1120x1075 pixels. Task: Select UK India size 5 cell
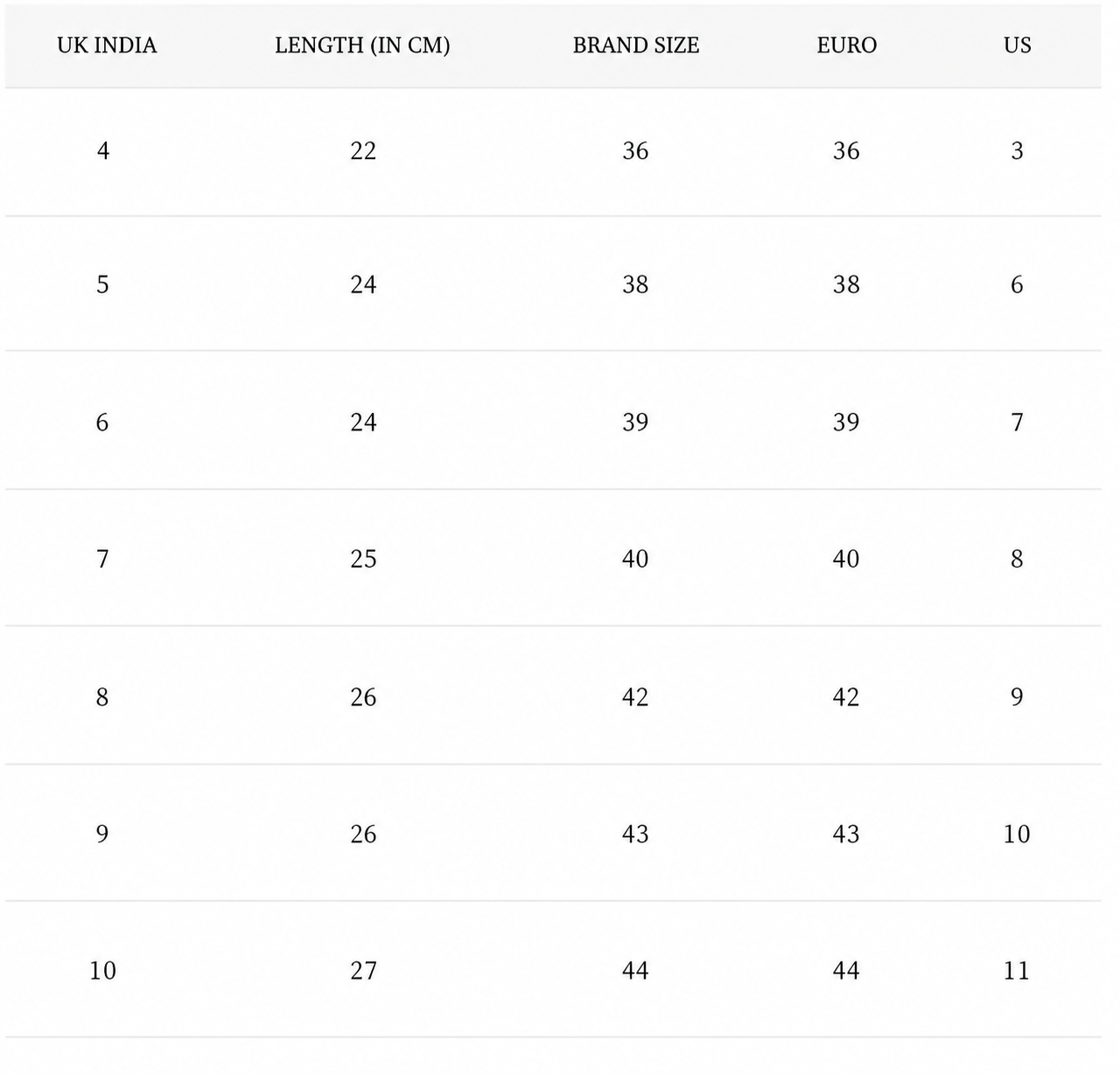(x=102, y=285)
